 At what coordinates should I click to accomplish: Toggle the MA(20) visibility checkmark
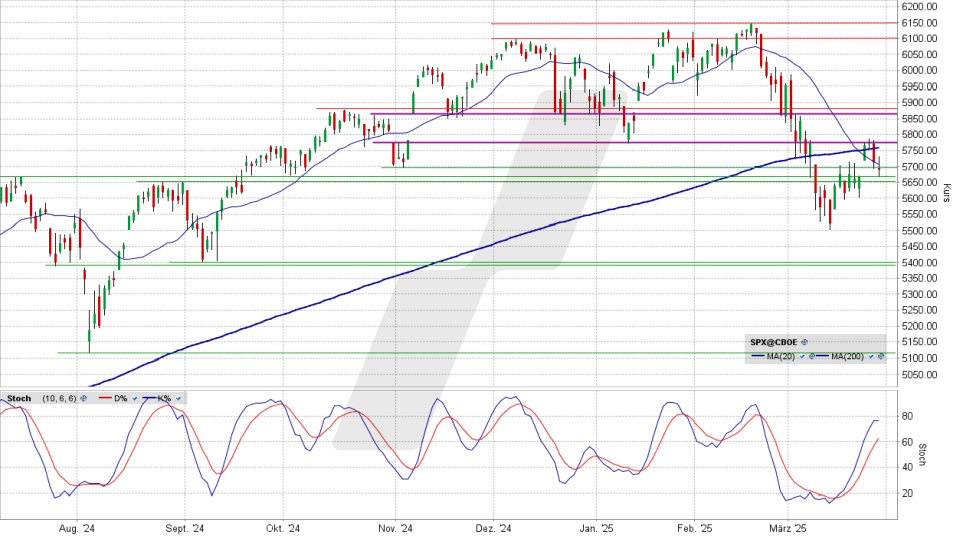(x=802, y=356)
